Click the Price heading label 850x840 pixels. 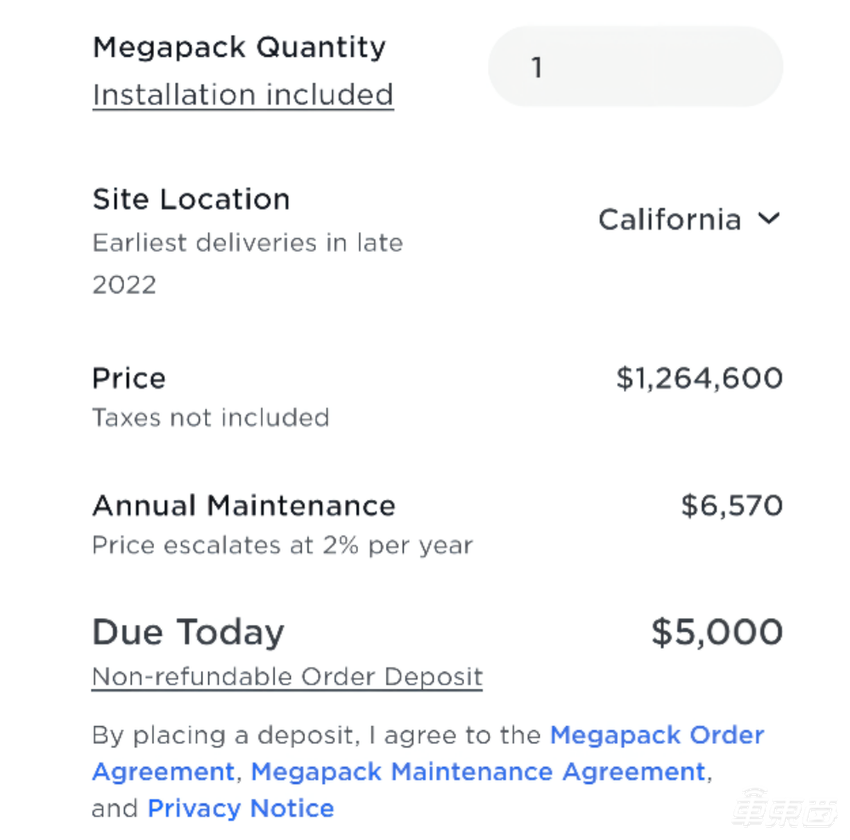(x=129, y=378)
